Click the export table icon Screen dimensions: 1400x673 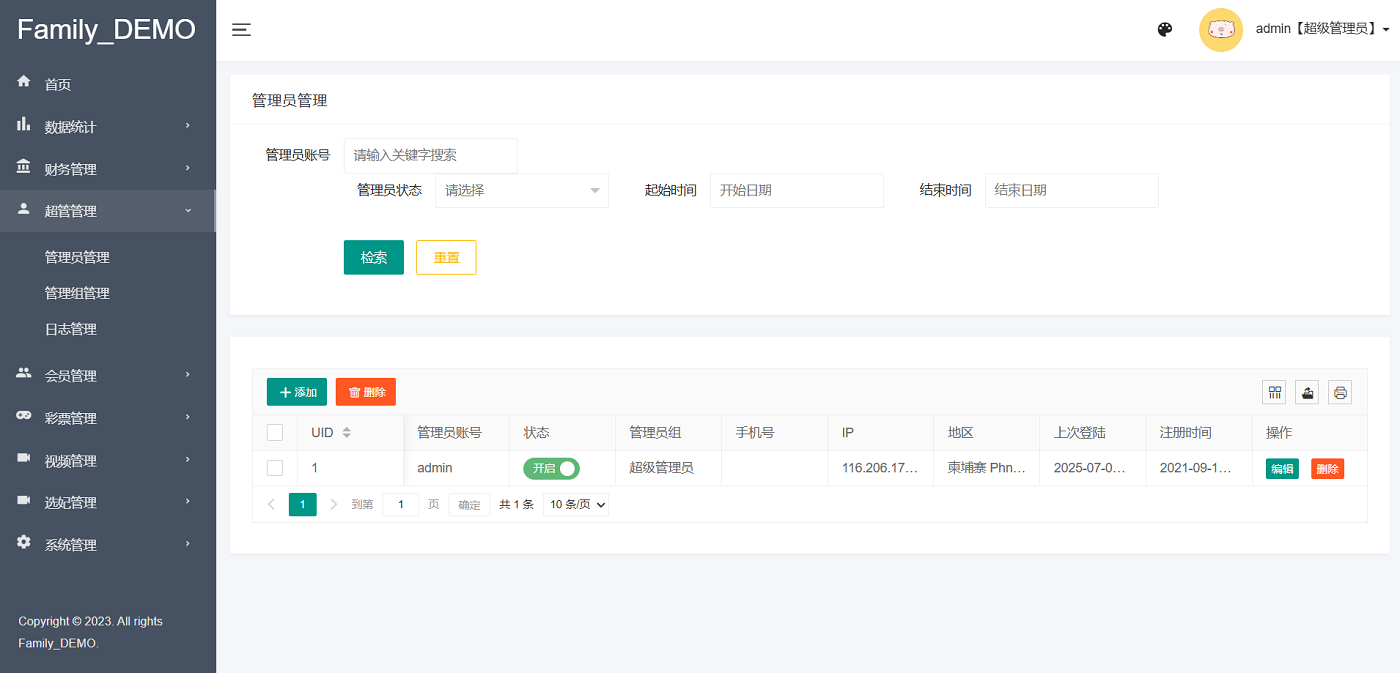1307,392
